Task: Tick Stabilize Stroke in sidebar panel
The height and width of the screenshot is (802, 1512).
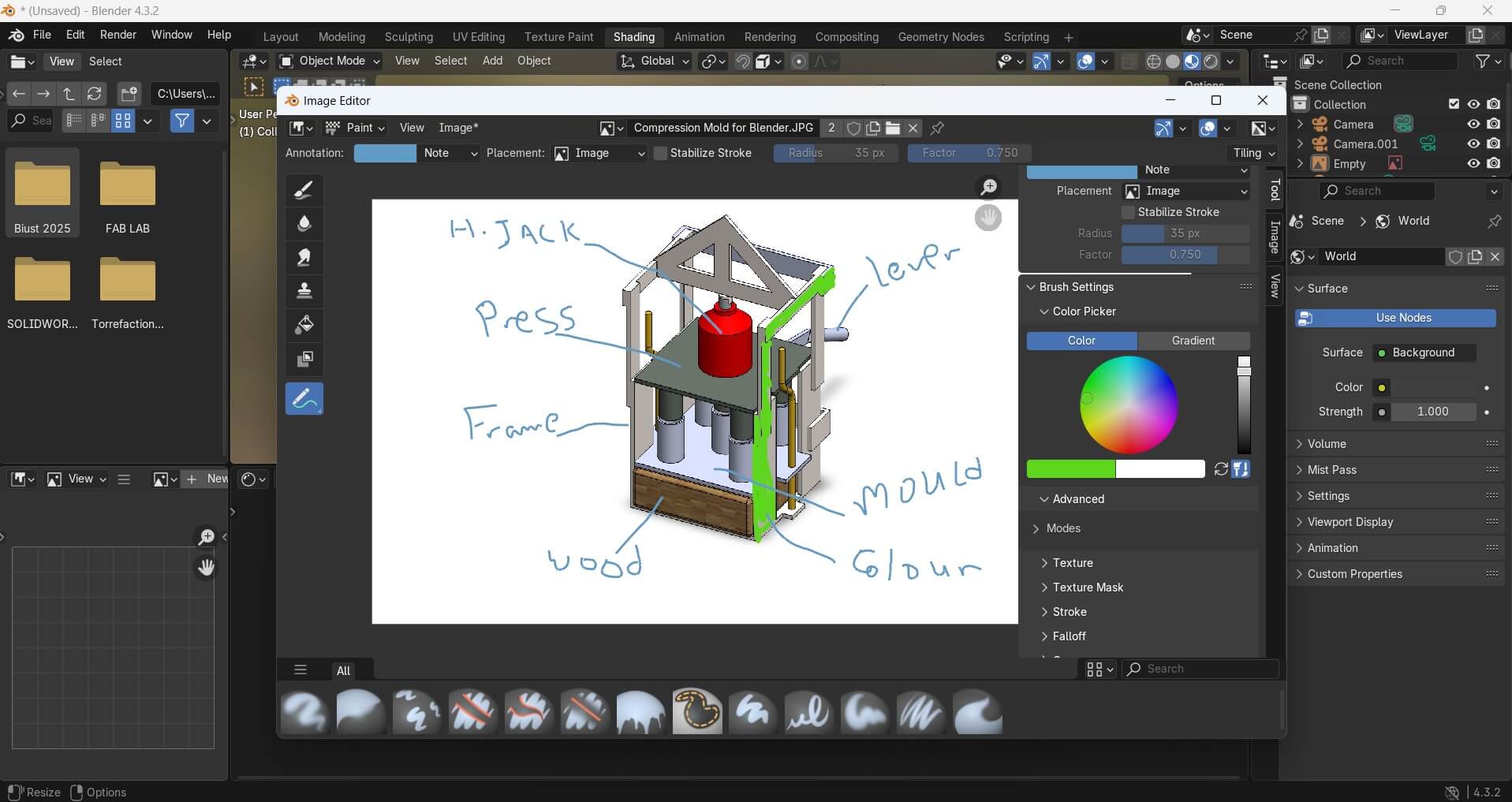Action: 1128,212
